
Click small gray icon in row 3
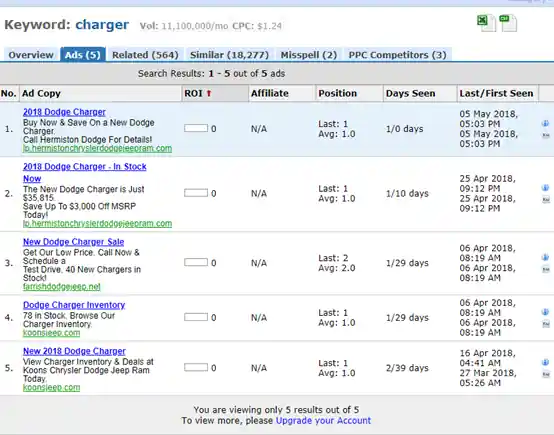[546, 270]
